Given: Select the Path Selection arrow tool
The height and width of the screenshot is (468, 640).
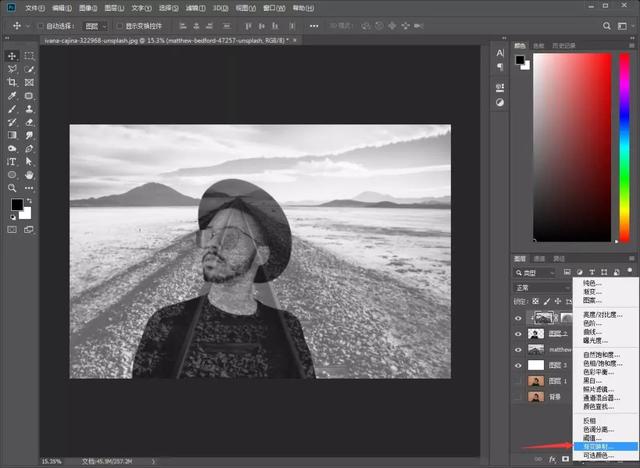Looking at the screenshot, I should (29, 162).
